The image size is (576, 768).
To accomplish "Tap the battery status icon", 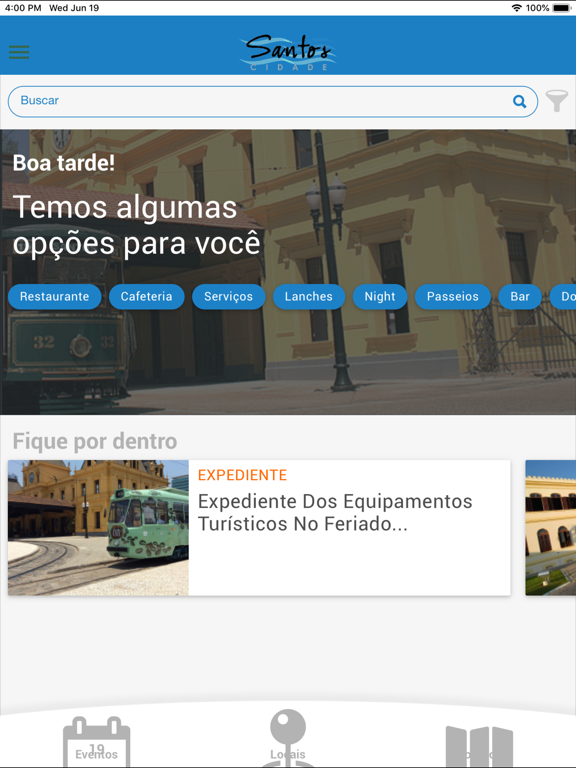I will pos(562,8).
